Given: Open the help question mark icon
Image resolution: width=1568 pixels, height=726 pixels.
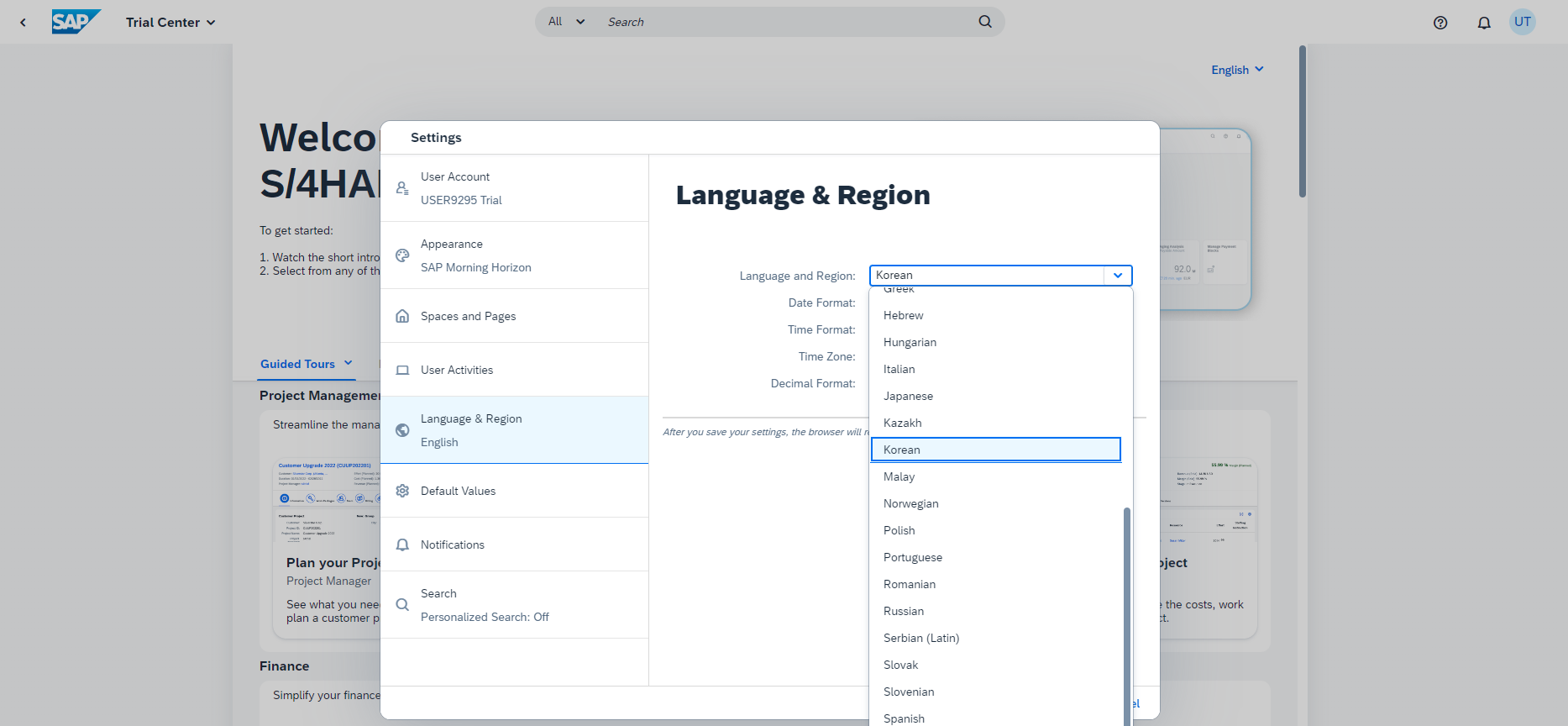Looking at the screenshot, I should tap(1440, 23).
